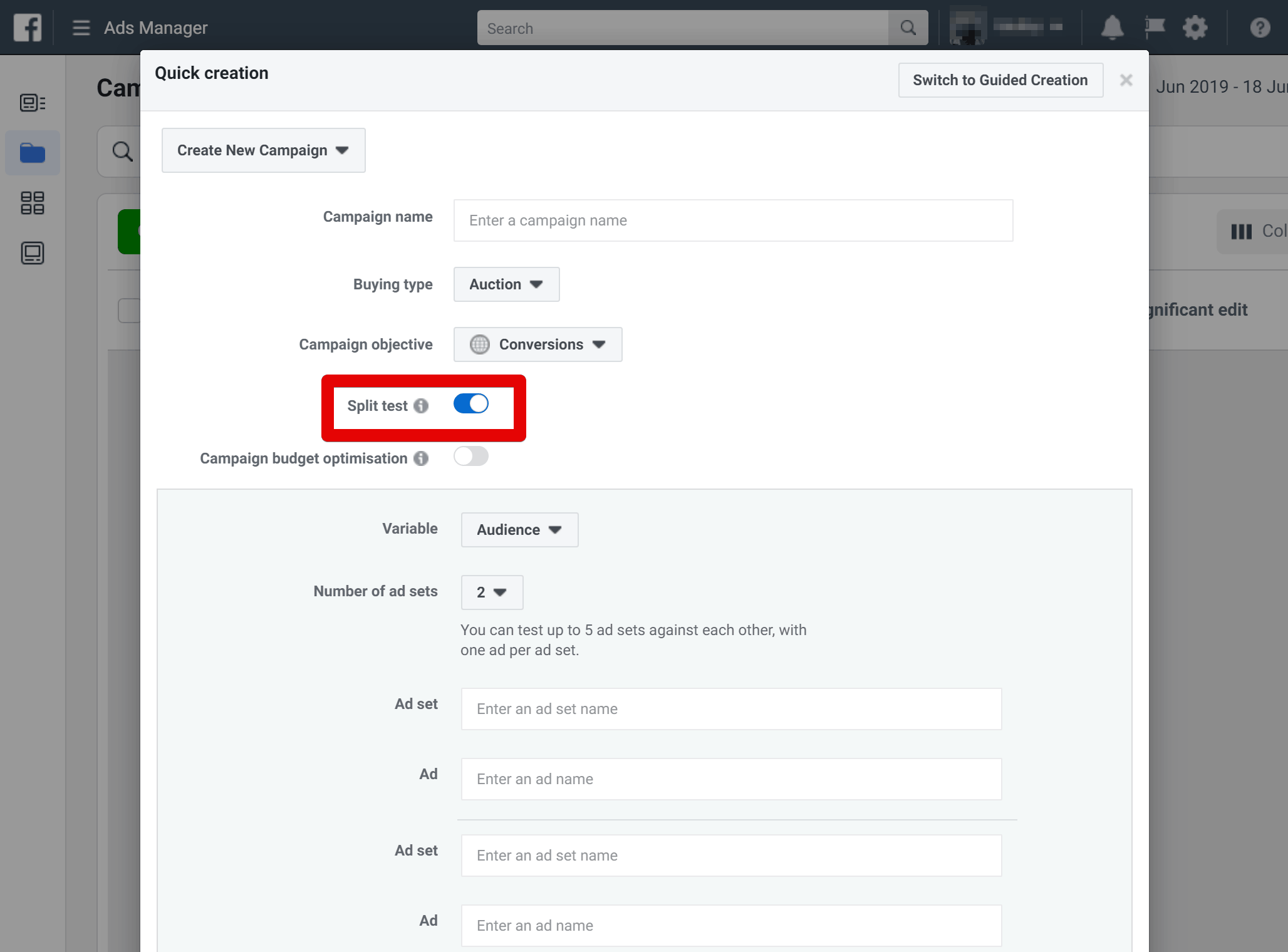Expand the Create New Campaign dropdown
This screenshot has height=952, width=1288.
pyautogui.click(x=263, y=150)
